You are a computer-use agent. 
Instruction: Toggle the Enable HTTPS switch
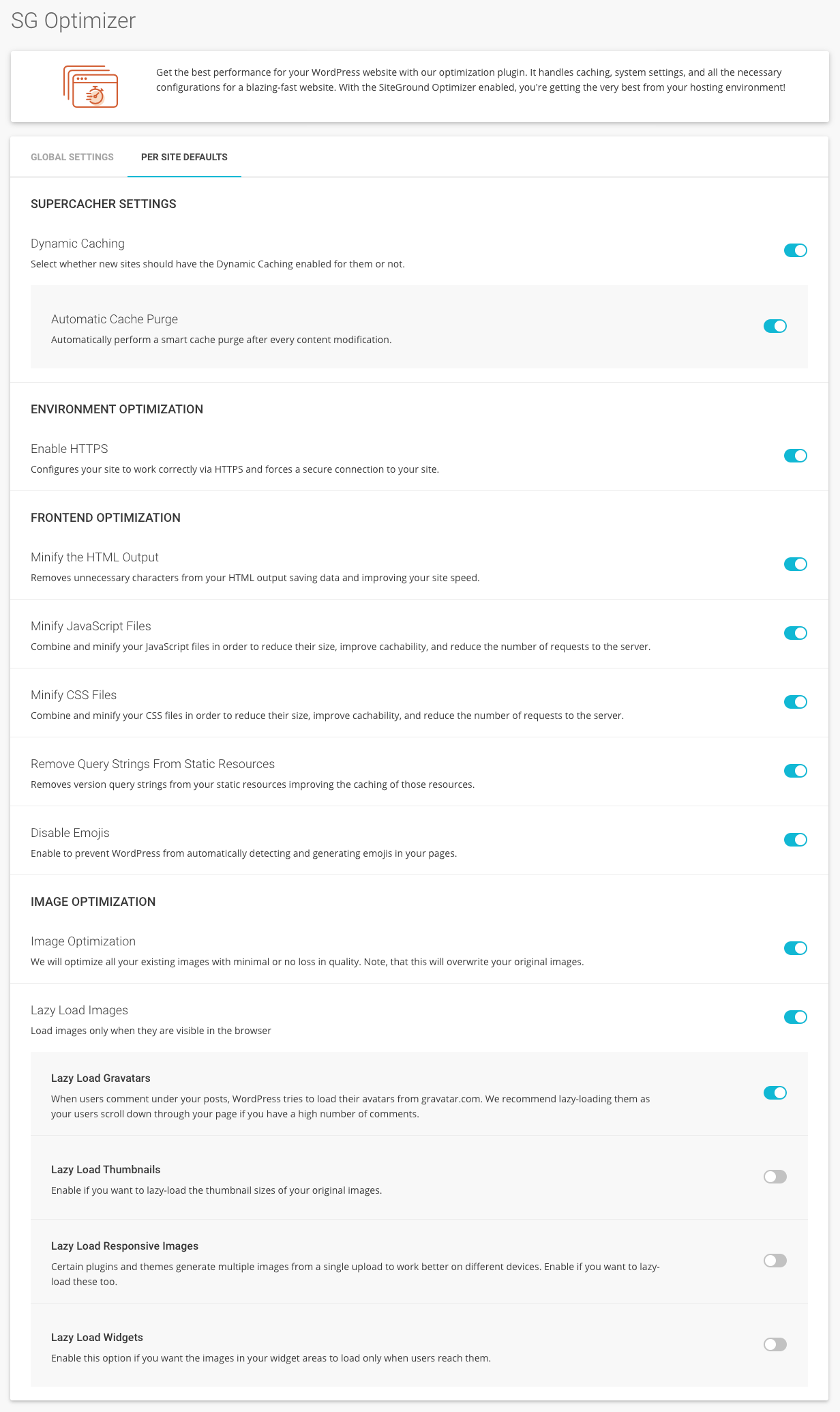(x=795, y=456)
